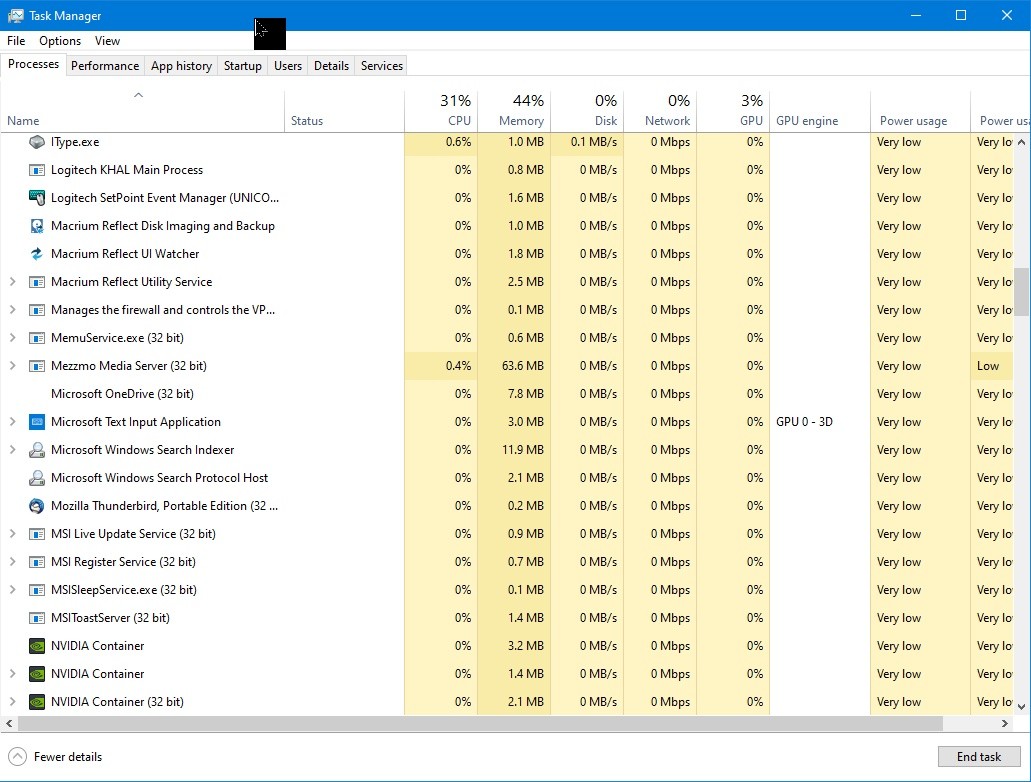Viewport: 1031px width, 782px height.
Task: Click the 63.6 MB memory cell
Action: pos(514,366)
